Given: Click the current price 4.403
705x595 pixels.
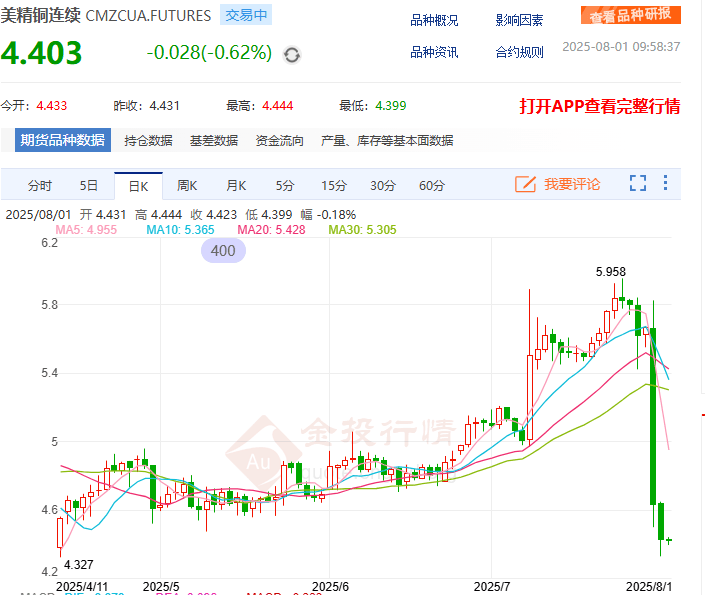Looking at the screenshot, I should 41,53.
